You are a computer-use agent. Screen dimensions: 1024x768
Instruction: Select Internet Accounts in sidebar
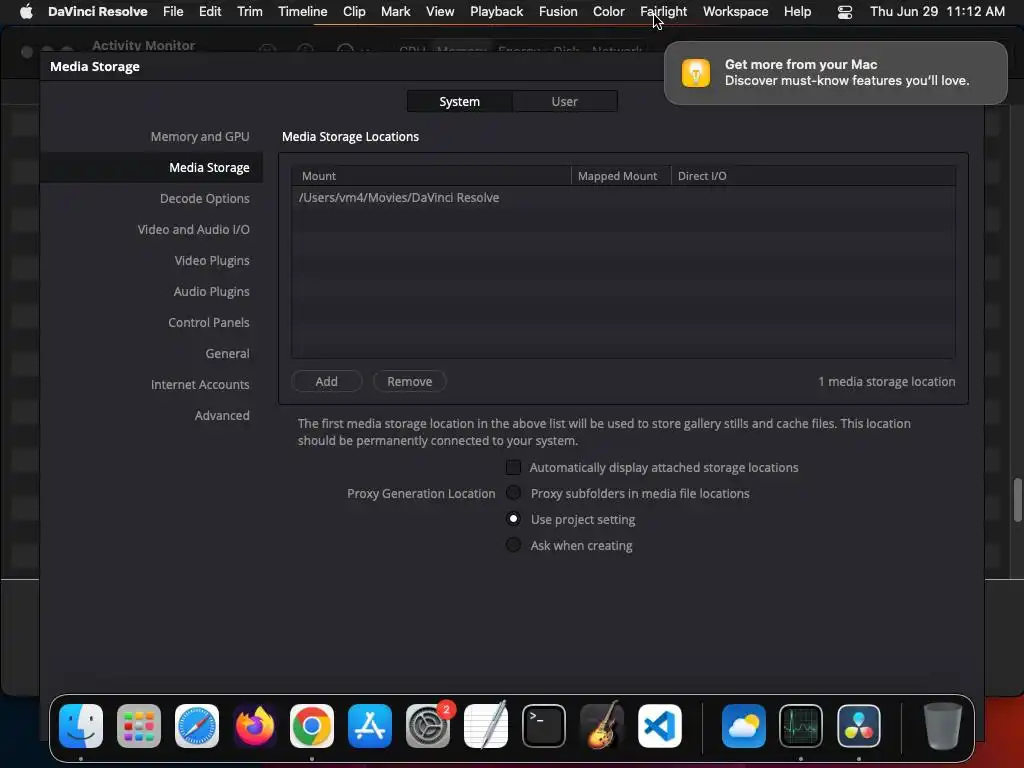point(200,385)
